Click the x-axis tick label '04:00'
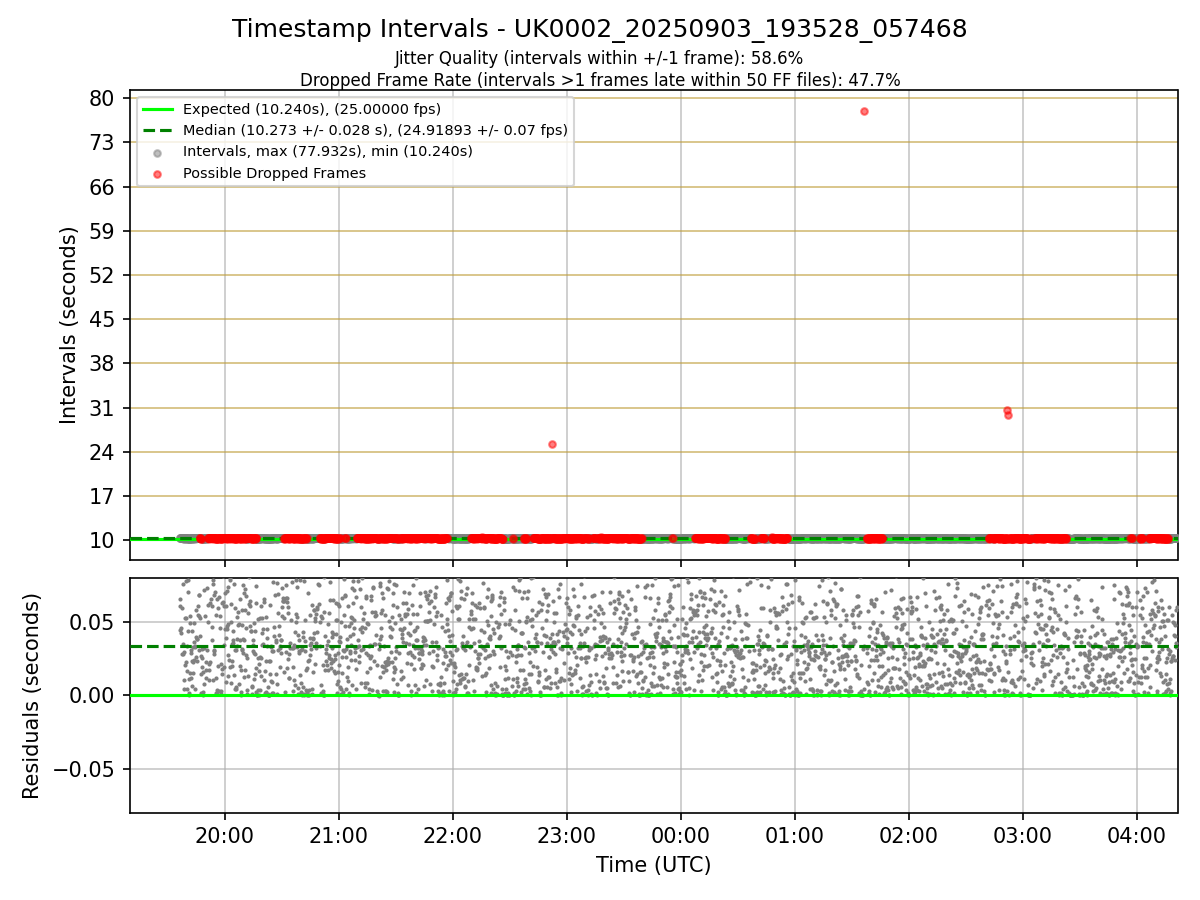This screenshot has width=1200, height=900. pyautogui.click(x=1137, y=836)
